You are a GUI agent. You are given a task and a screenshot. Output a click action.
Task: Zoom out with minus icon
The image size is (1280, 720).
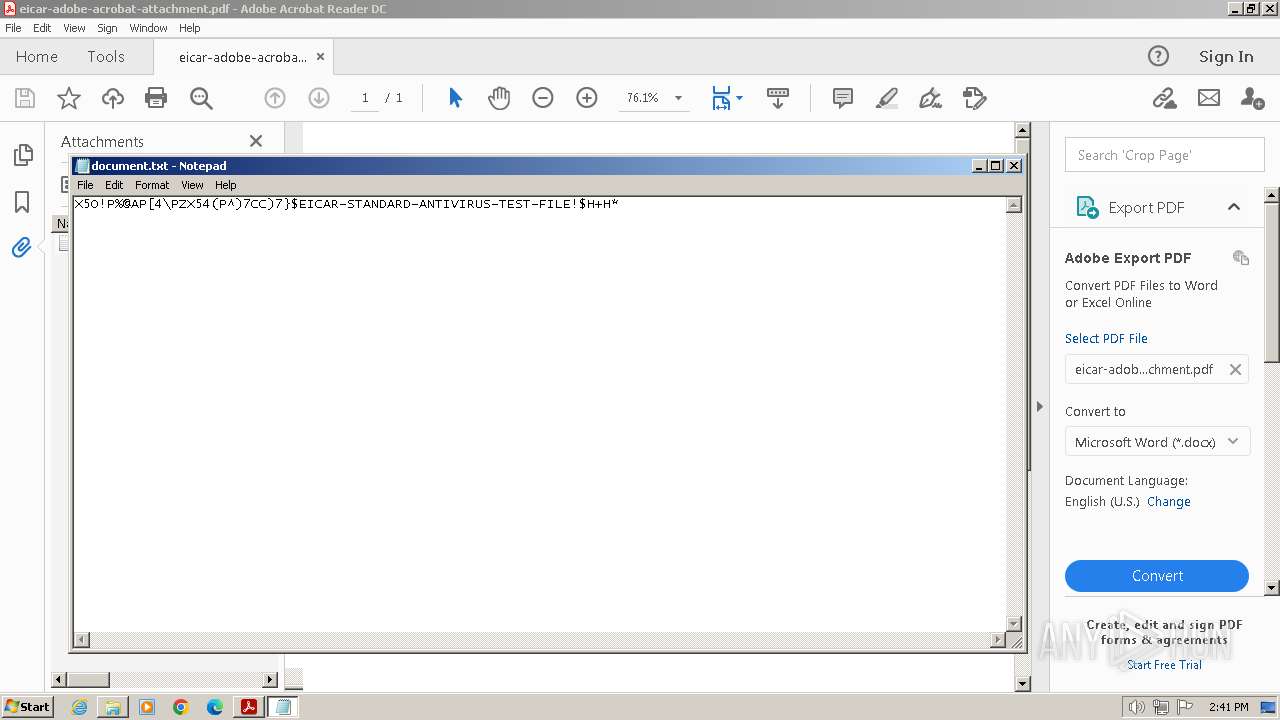pyautogui.click(x=543, y=98)
